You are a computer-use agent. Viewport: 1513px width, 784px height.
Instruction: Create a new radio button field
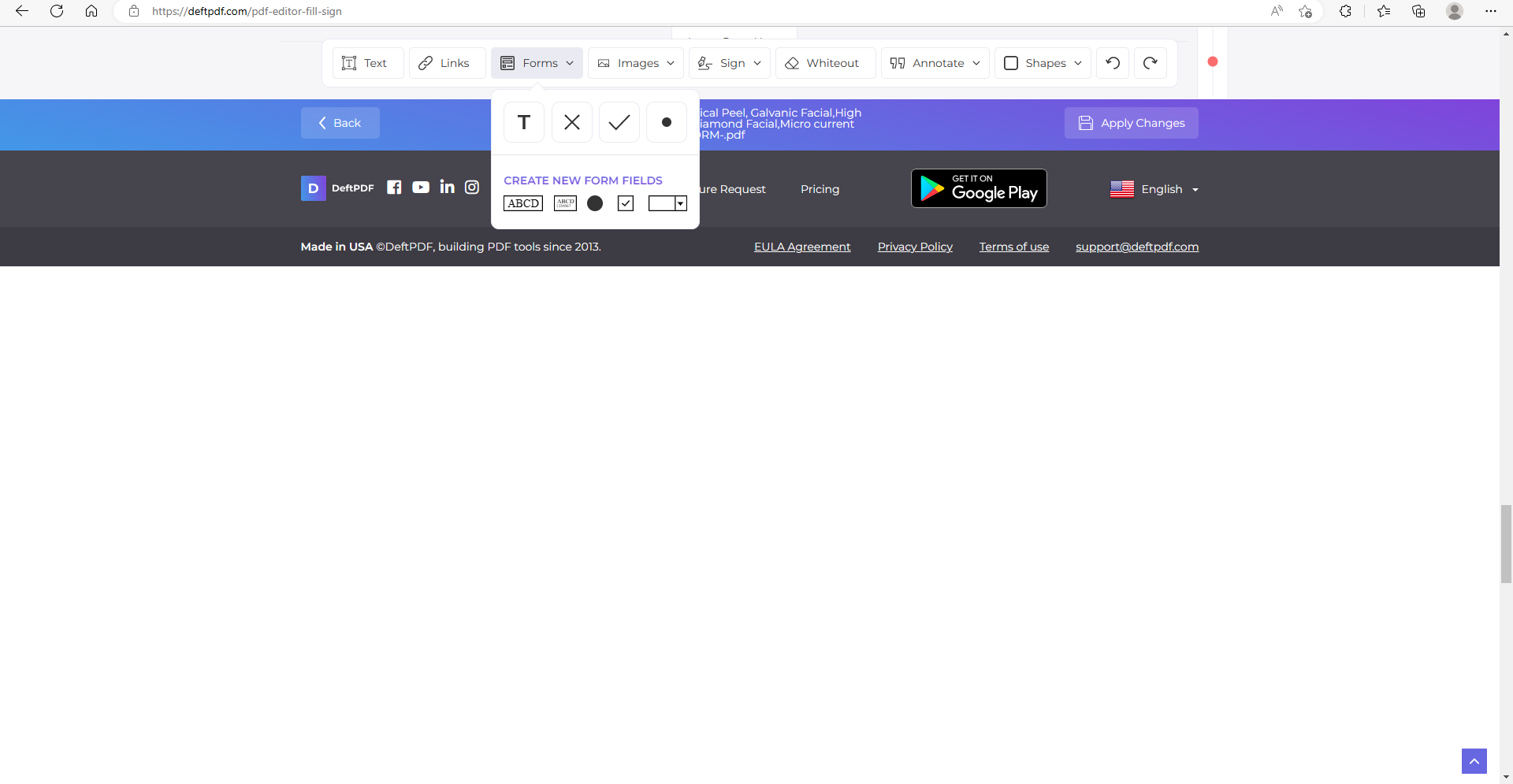(x=595, y=203)
